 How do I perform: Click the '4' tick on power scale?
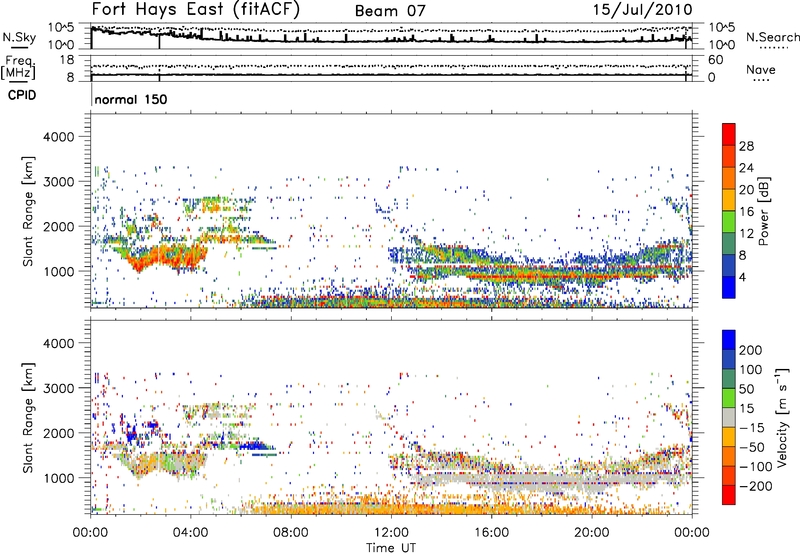pyautogui.click(x=742, y=277)
